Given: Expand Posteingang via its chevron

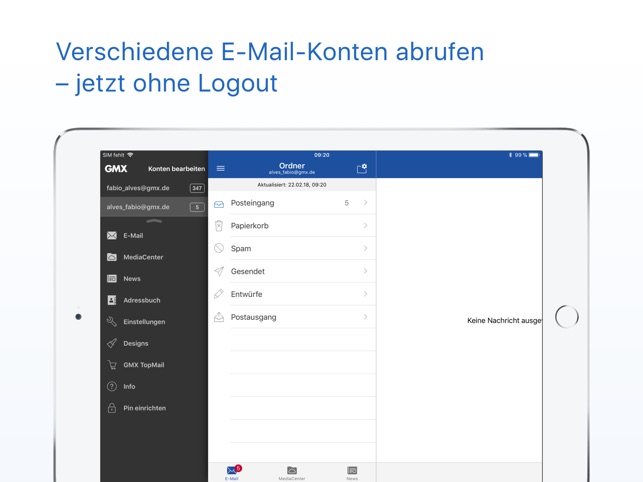Looking at the screenshot, I should tap(365, 203).
